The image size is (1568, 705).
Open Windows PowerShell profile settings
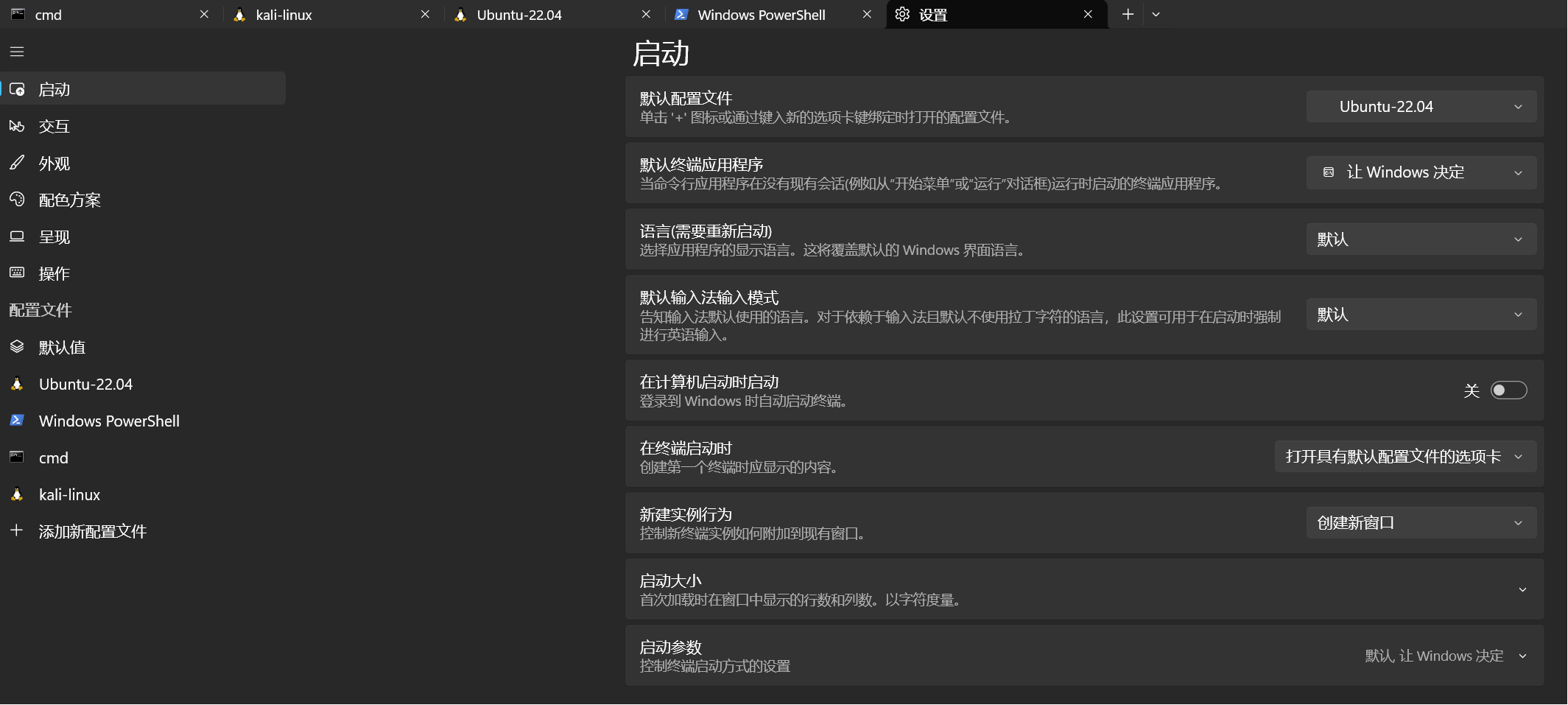[x=143, y=421]
